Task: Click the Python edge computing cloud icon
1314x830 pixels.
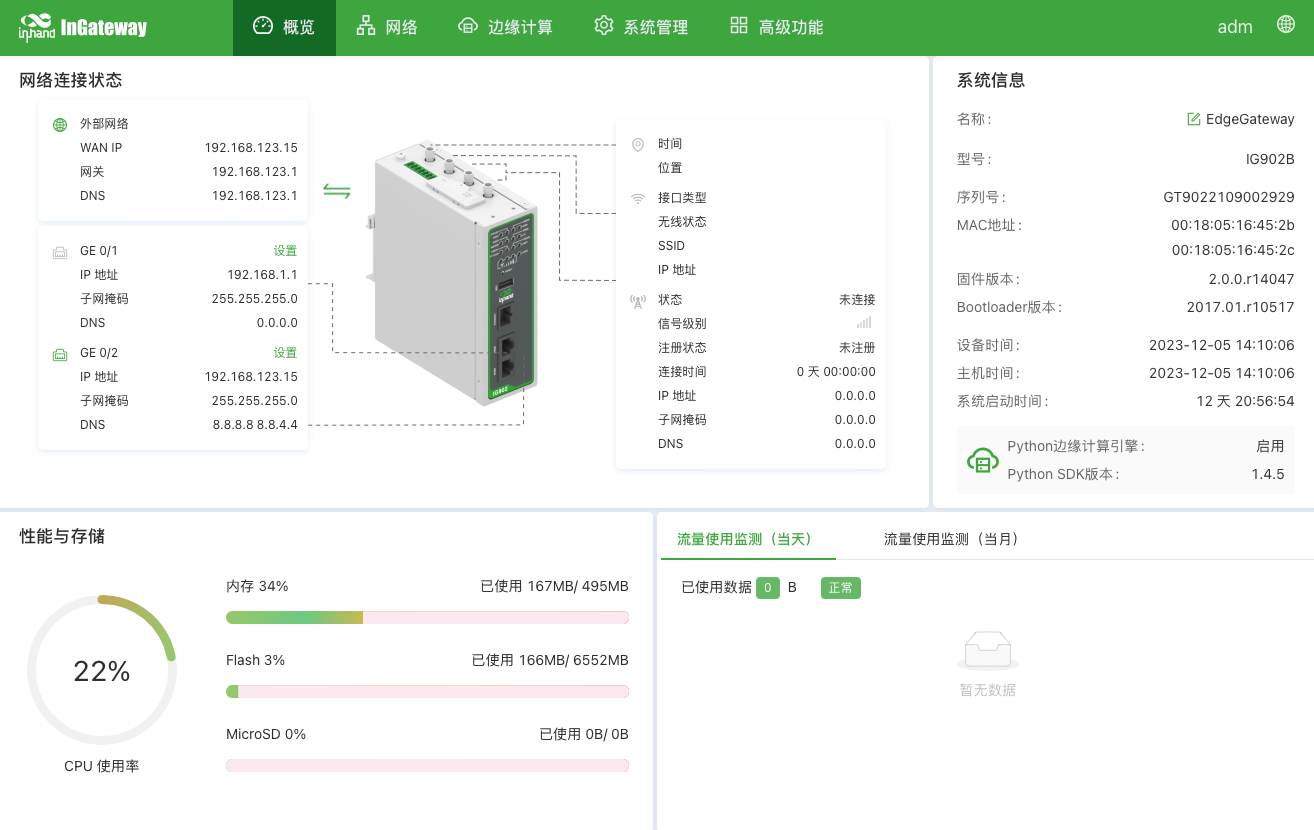Action: [982, 460]
